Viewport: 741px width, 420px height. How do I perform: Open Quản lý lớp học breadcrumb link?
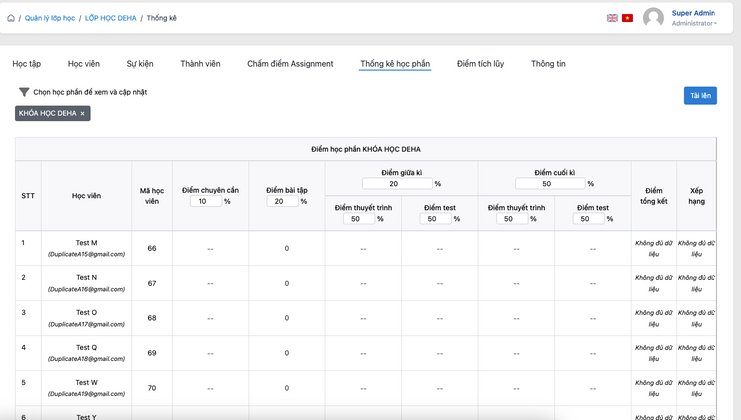pyautogui.click(x=52, y=18)
